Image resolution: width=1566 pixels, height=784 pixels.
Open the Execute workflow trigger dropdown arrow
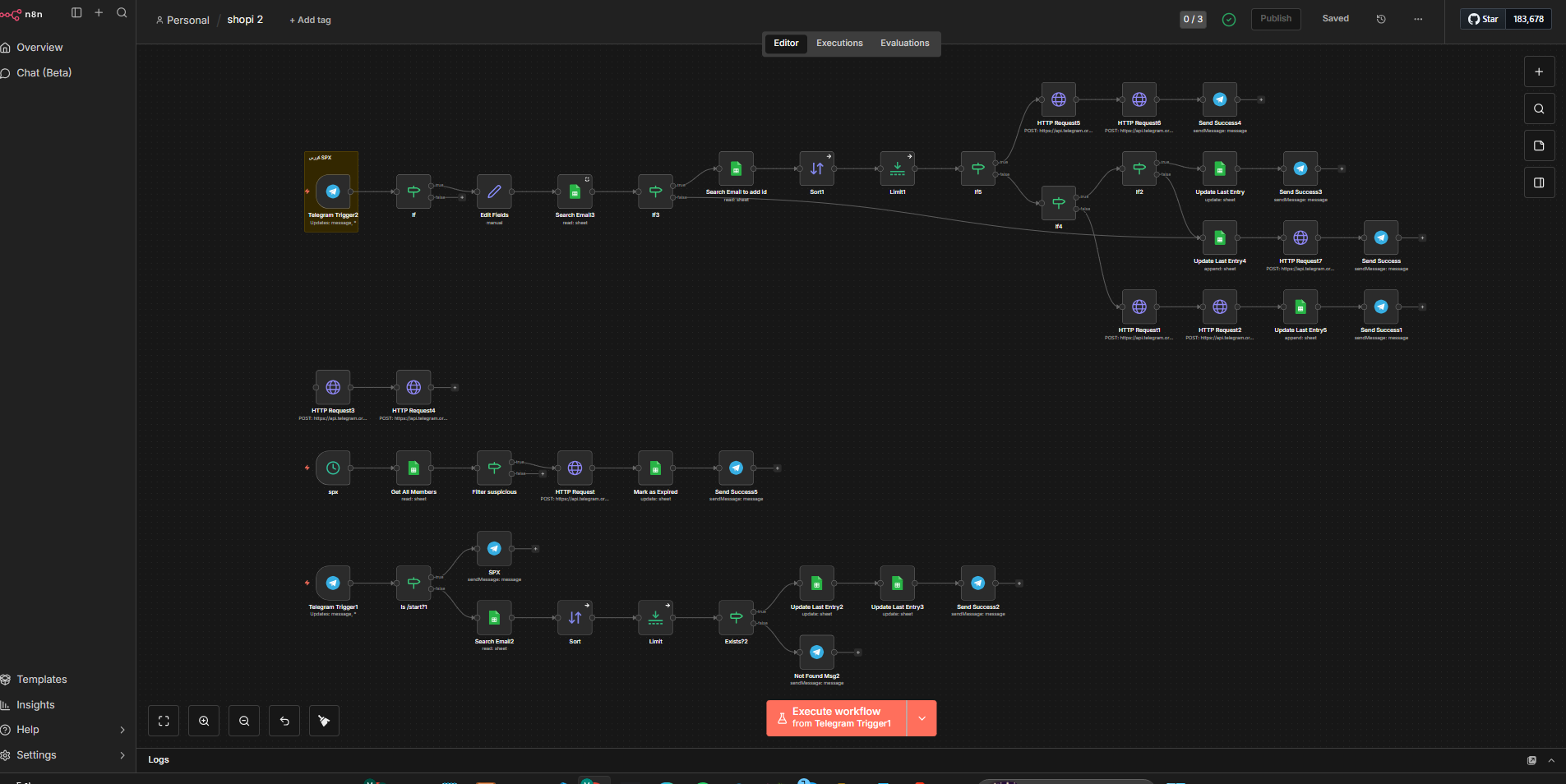922,718
